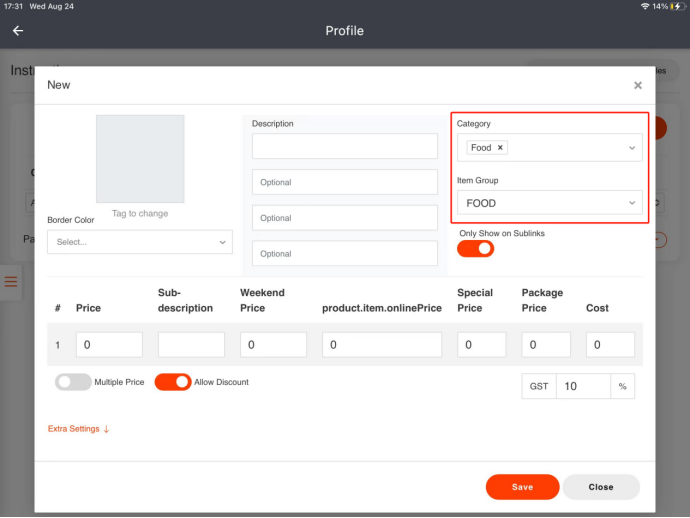Tap the back arrow in header
This screenshot has height=518, width=690.
[18, 31]
